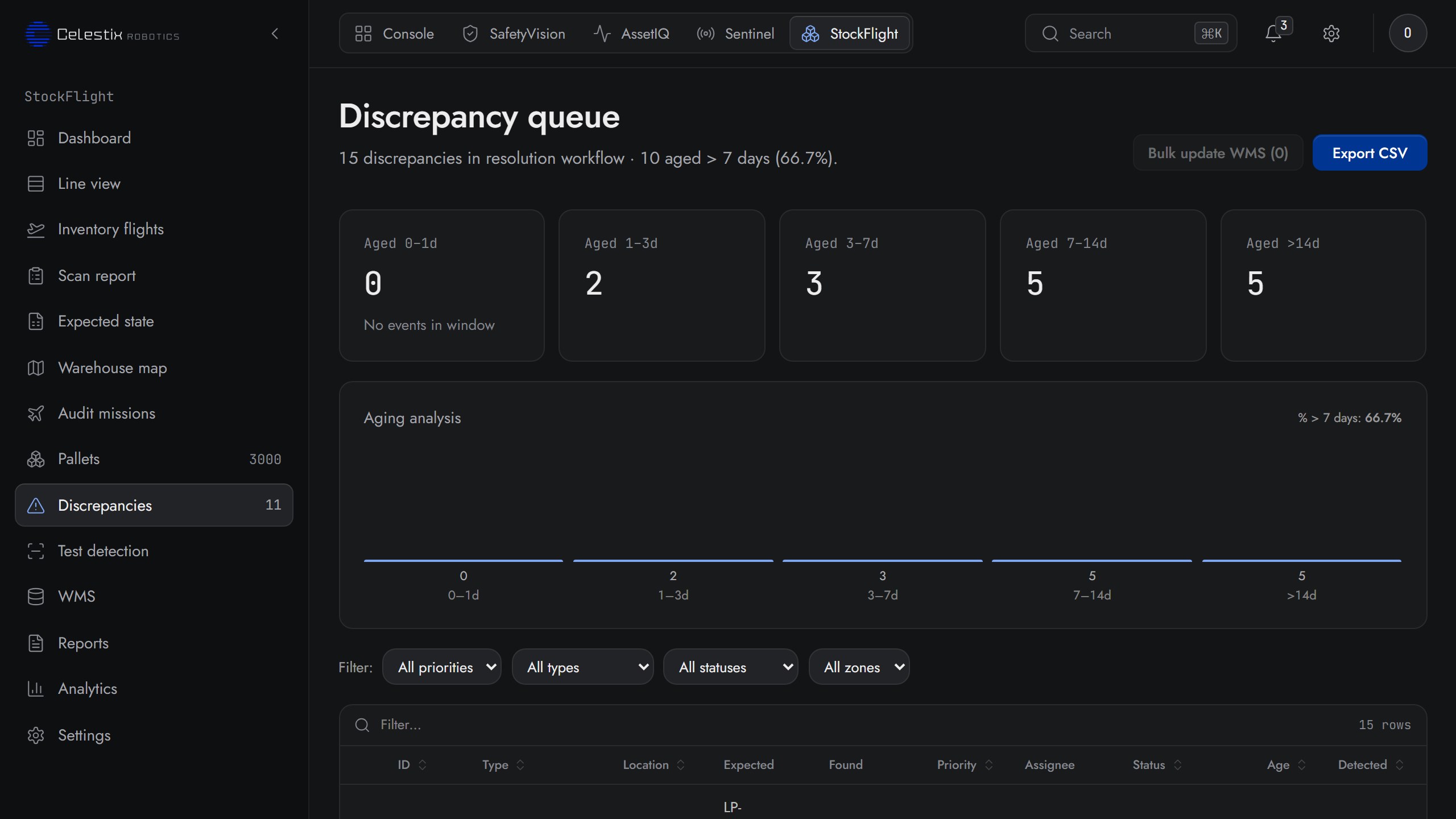Sort table by Location column header

(x=653, y=765)
